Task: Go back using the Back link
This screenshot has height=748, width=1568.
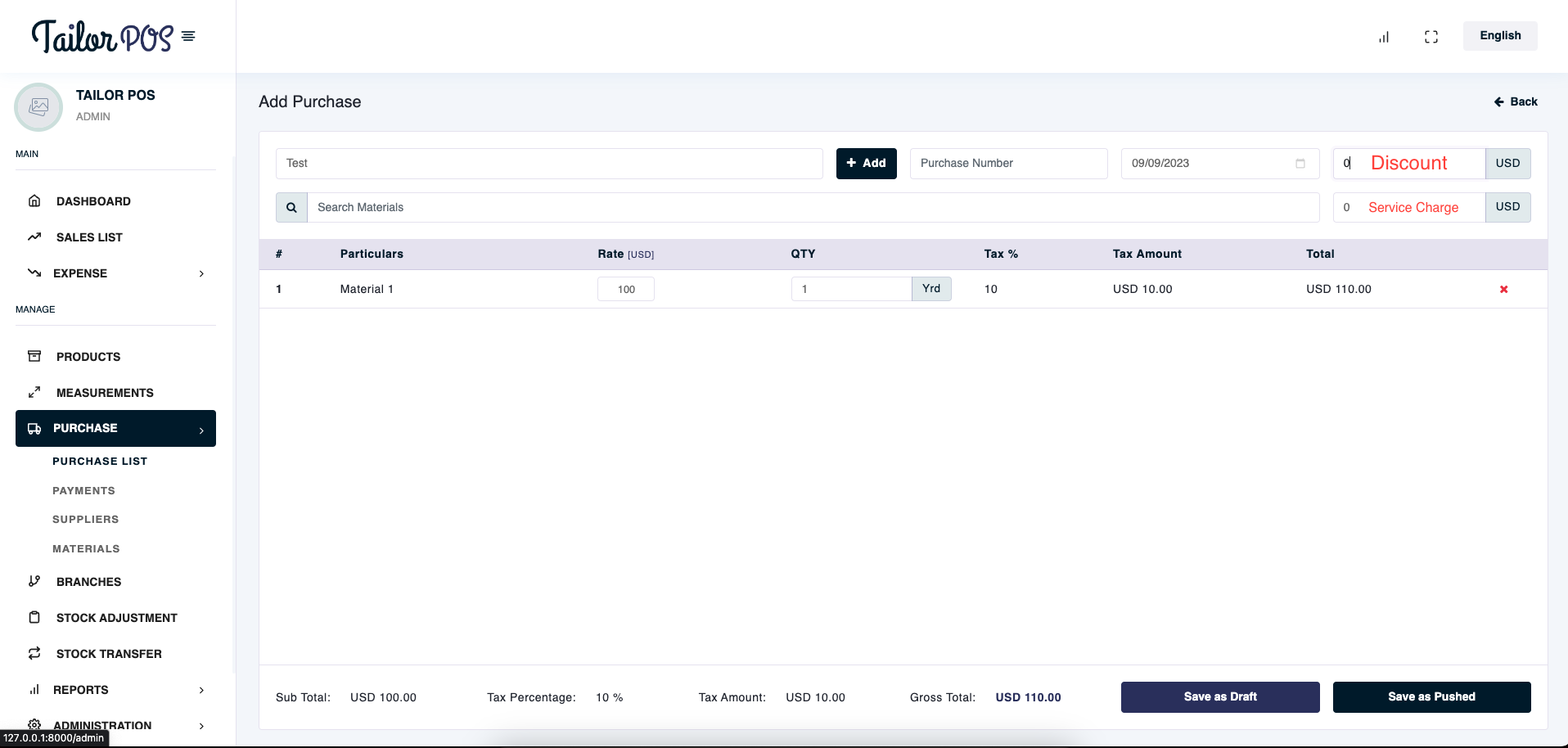Action: coord(1516,102)
